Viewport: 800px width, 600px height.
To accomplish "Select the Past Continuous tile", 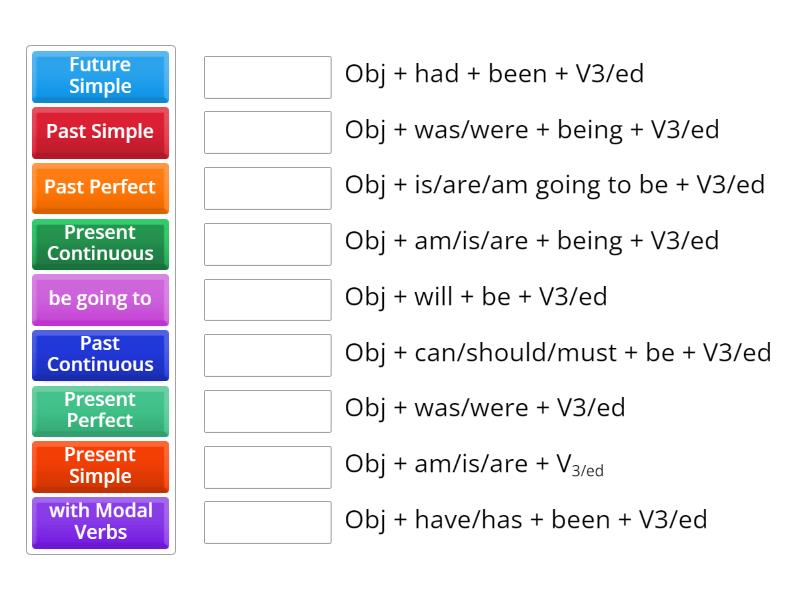I will coord(99,355).
